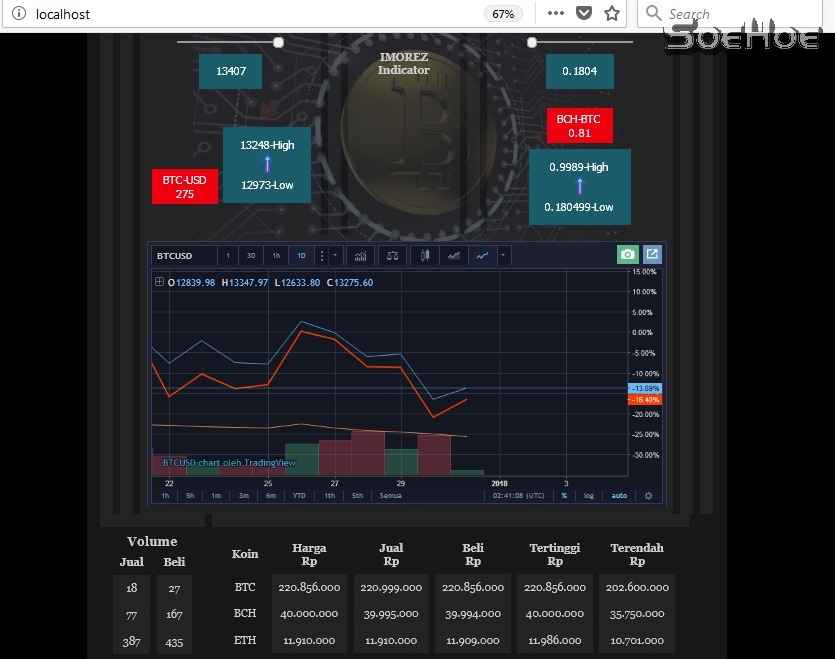
Task: Switch to the YTD date range
Action: 298,495
